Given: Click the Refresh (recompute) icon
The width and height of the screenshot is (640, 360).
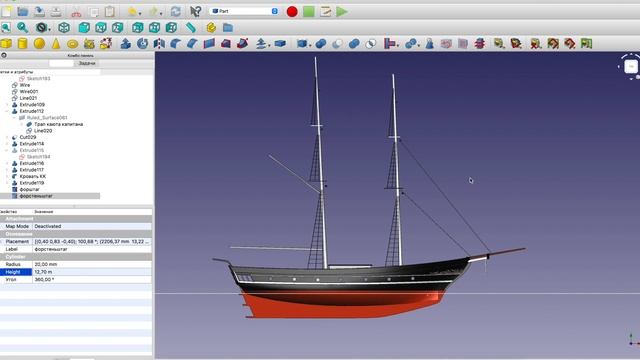Looking at the screenshot, I should (x=176, y=12).
